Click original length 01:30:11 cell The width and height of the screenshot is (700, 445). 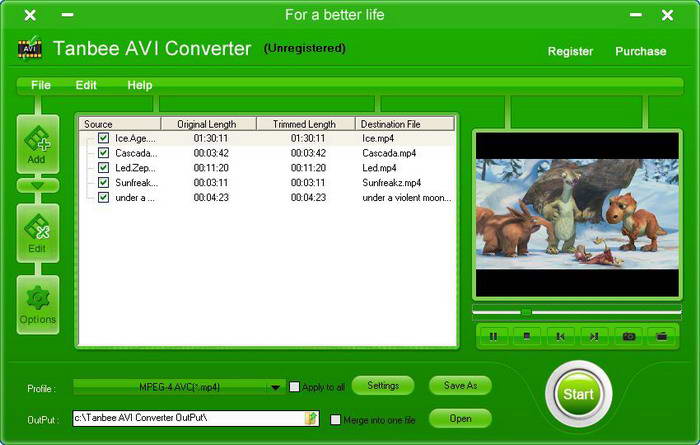pos(211,138)
